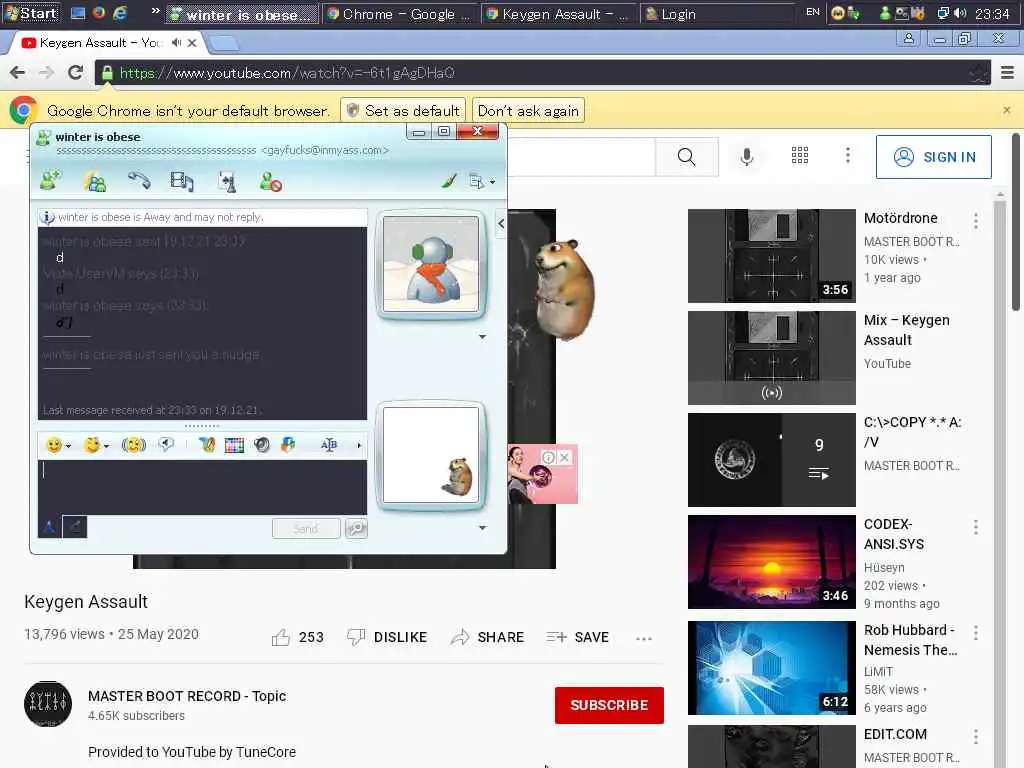Image resolution: width=1024 pixels, height=768 pixels.
Task: Click your hamster display picture
Action: (431, 455)
